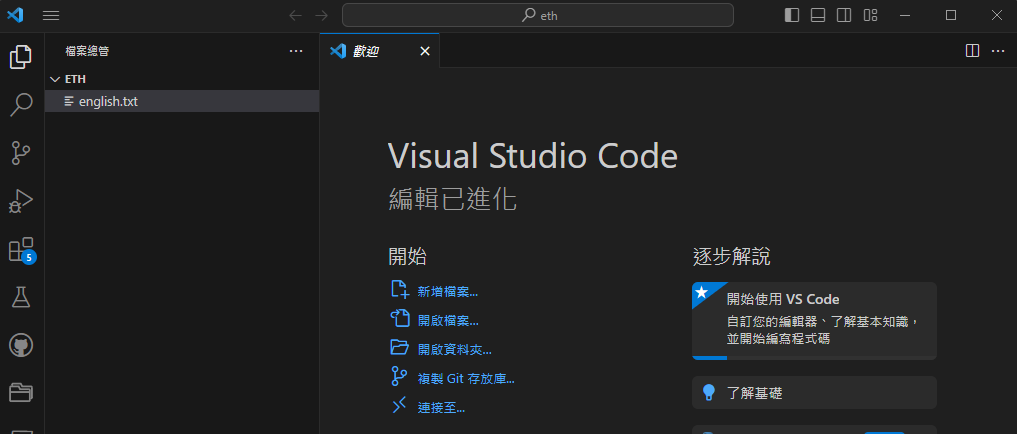1017x434 pixels.
Task: Click the folder icon beside 開啟資料夾
Action: pos(400,347)
